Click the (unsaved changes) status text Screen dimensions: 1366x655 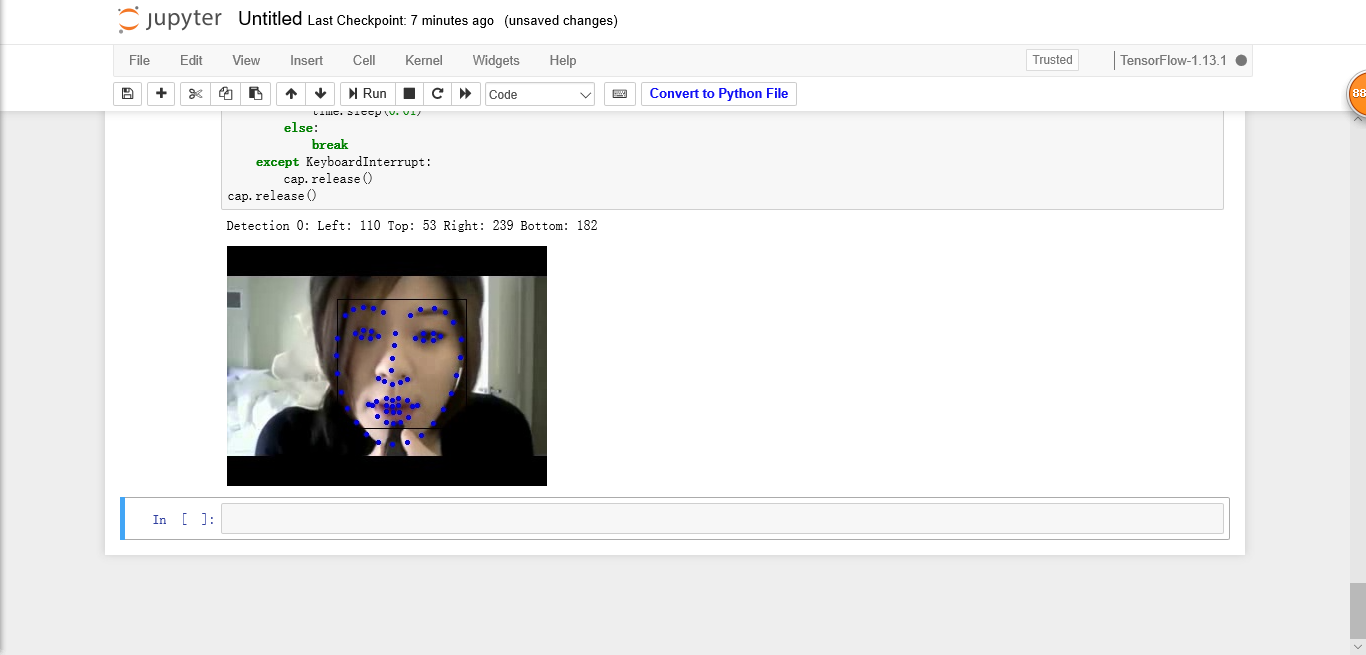[x=561, y=20]
